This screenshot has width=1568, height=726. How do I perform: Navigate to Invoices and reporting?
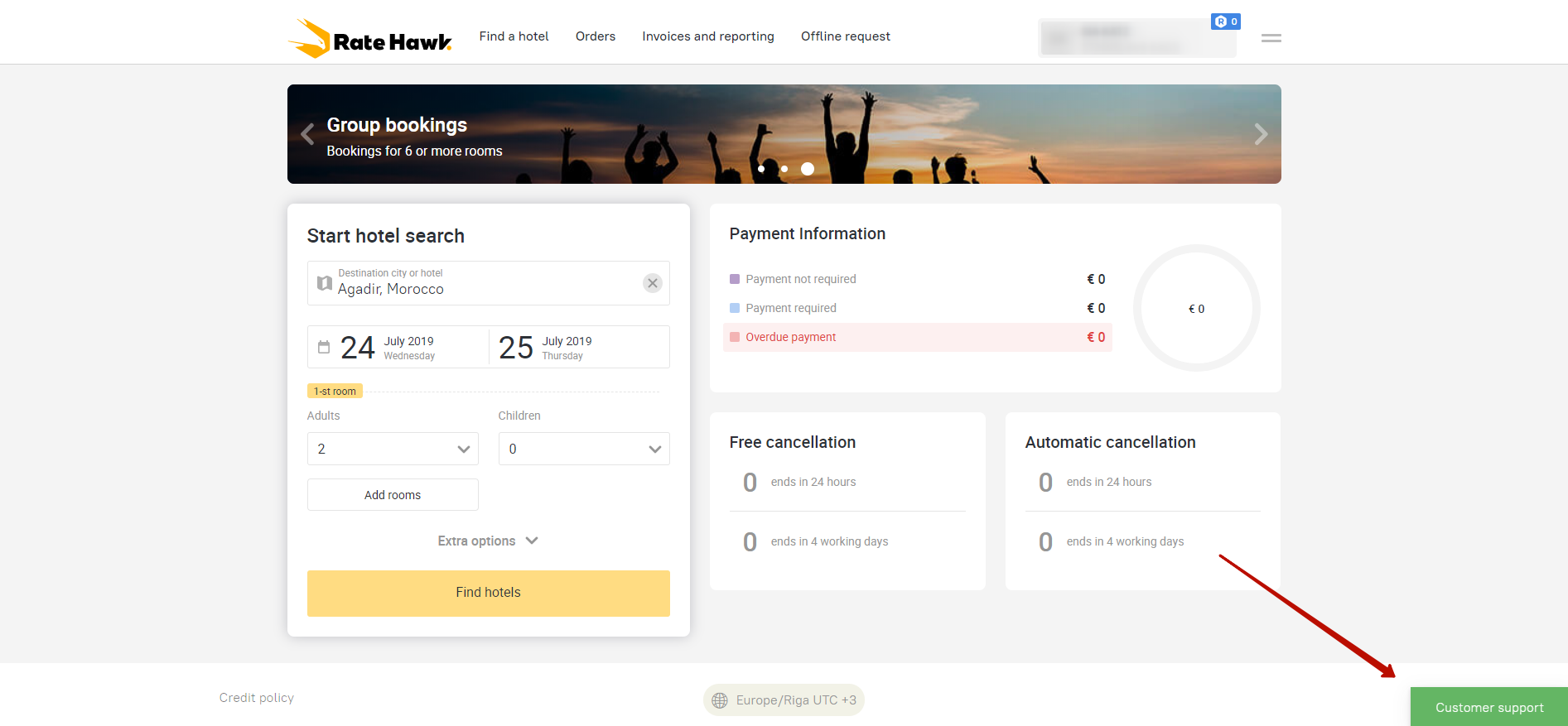click(708, 36)
